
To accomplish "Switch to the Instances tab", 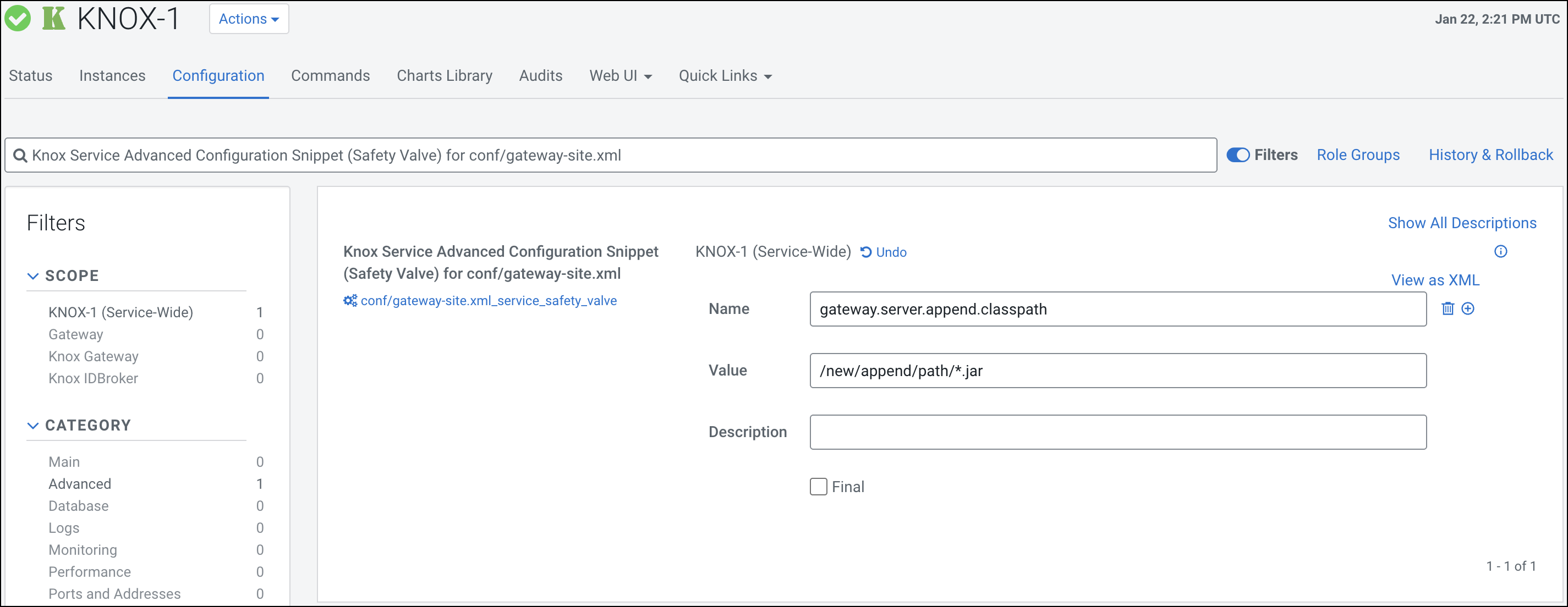I will pos(112,76).
